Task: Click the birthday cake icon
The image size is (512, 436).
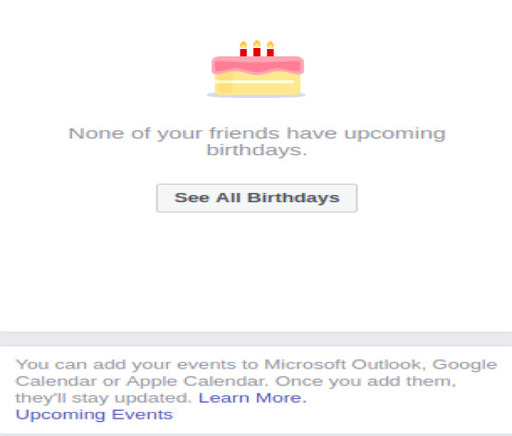Action: [x=256, y=69]
